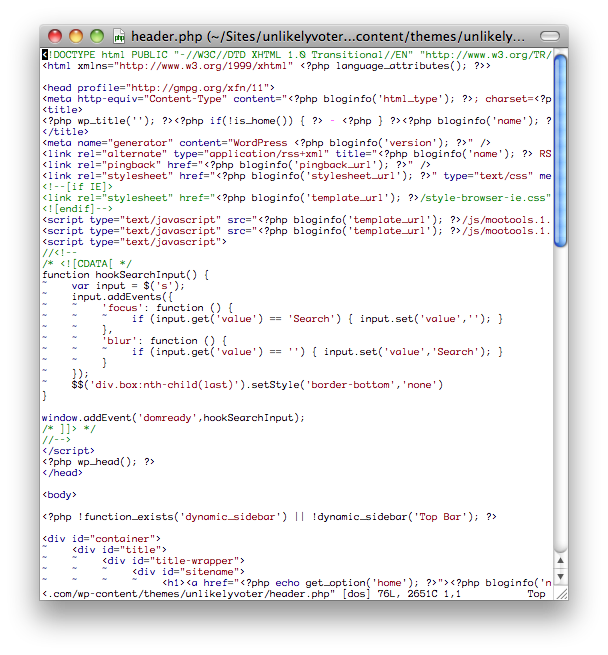This screenshot has width=608, height=655.
Task: Click the "<head profile=" line
Action: tap(158, 88)
